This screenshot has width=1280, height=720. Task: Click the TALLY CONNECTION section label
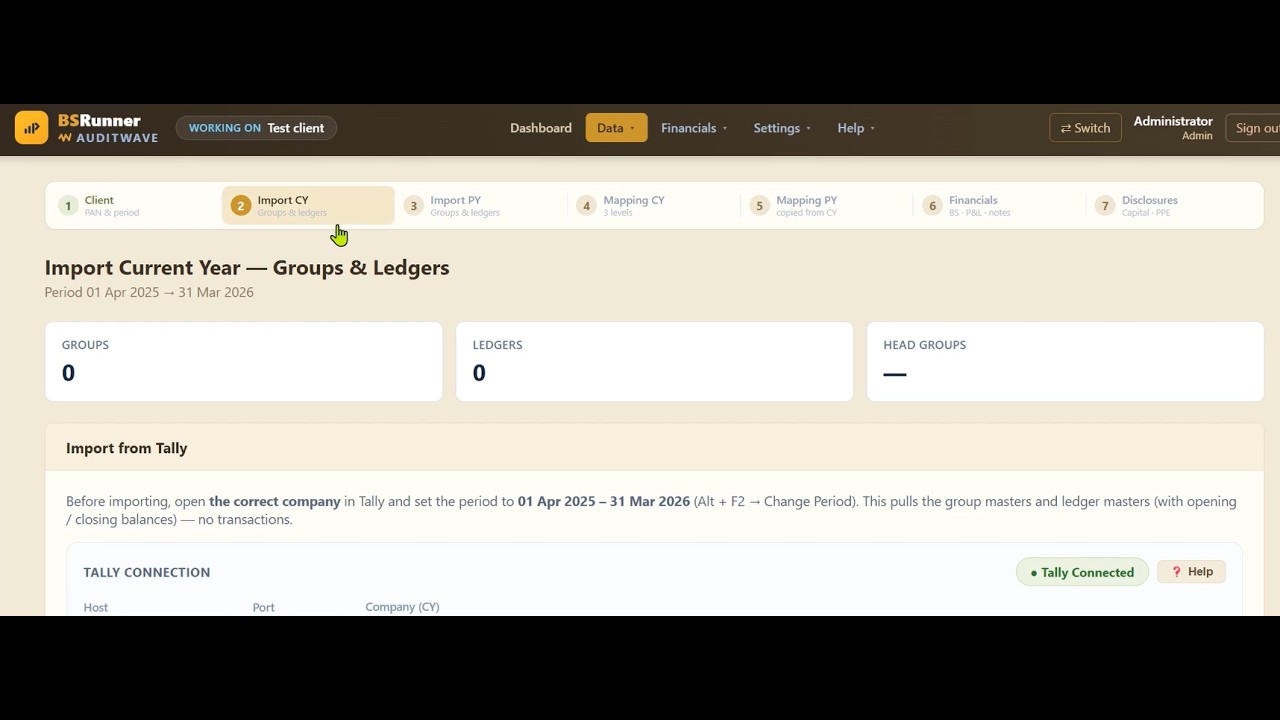point(147,572)
